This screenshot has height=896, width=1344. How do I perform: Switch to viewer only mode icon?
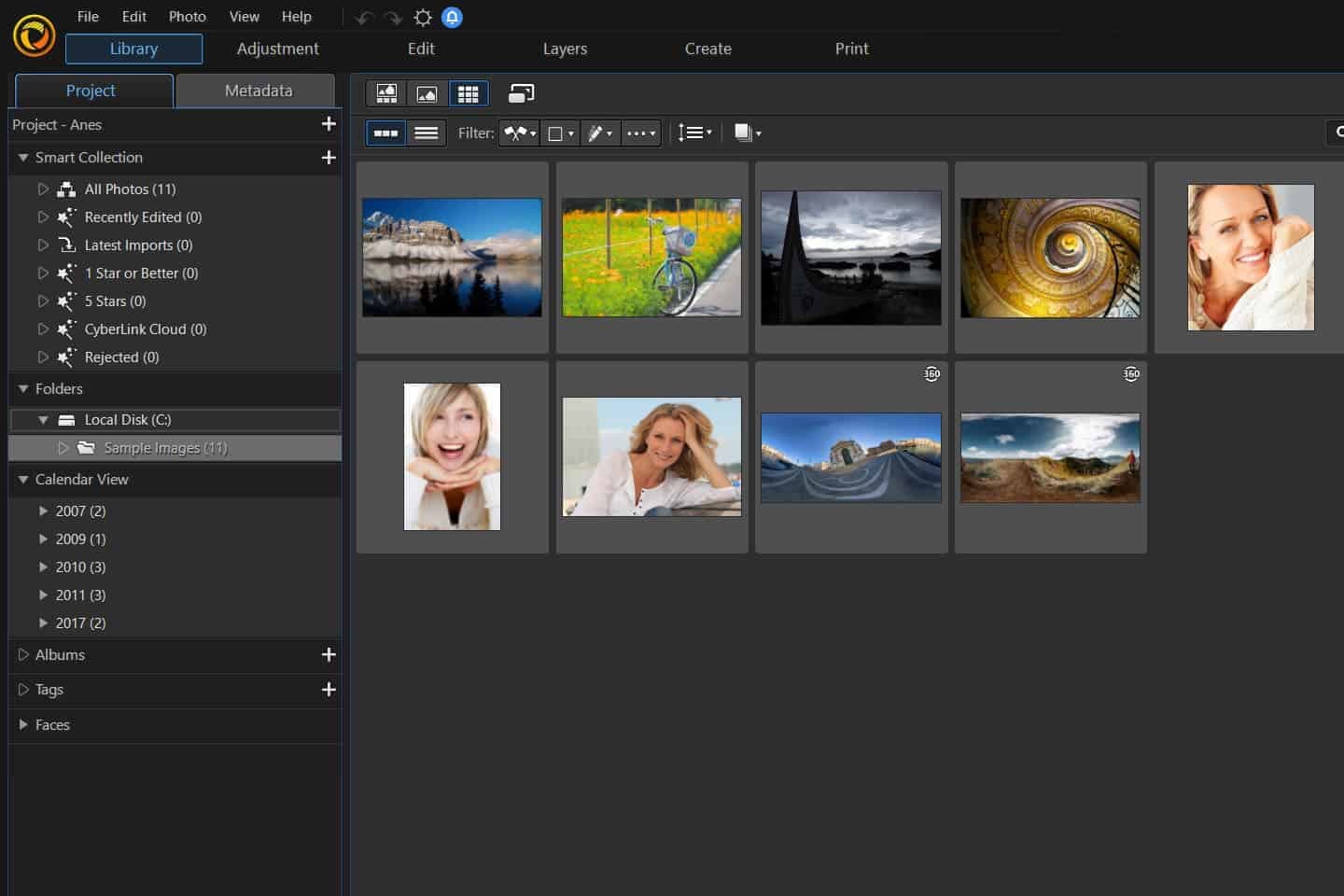click(427, 93)
